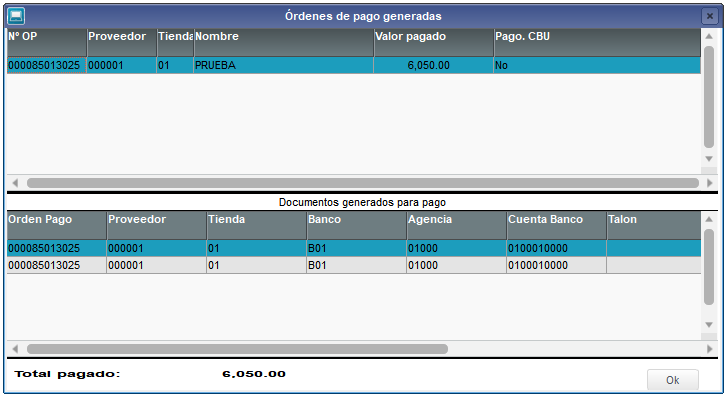Click B01 in the highlighted row

356,249
